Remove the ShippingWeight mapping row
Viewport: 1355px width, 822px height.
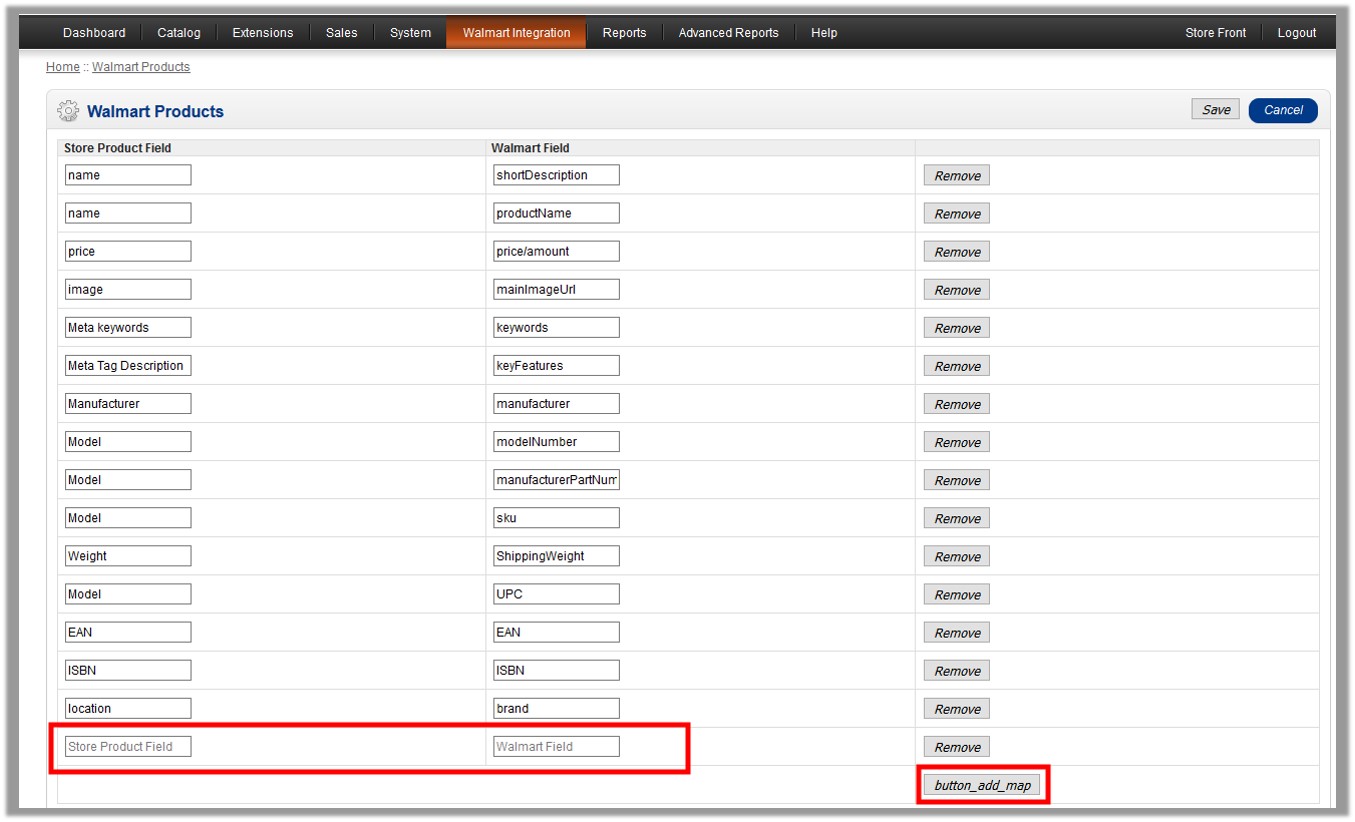tap(957, 556)
